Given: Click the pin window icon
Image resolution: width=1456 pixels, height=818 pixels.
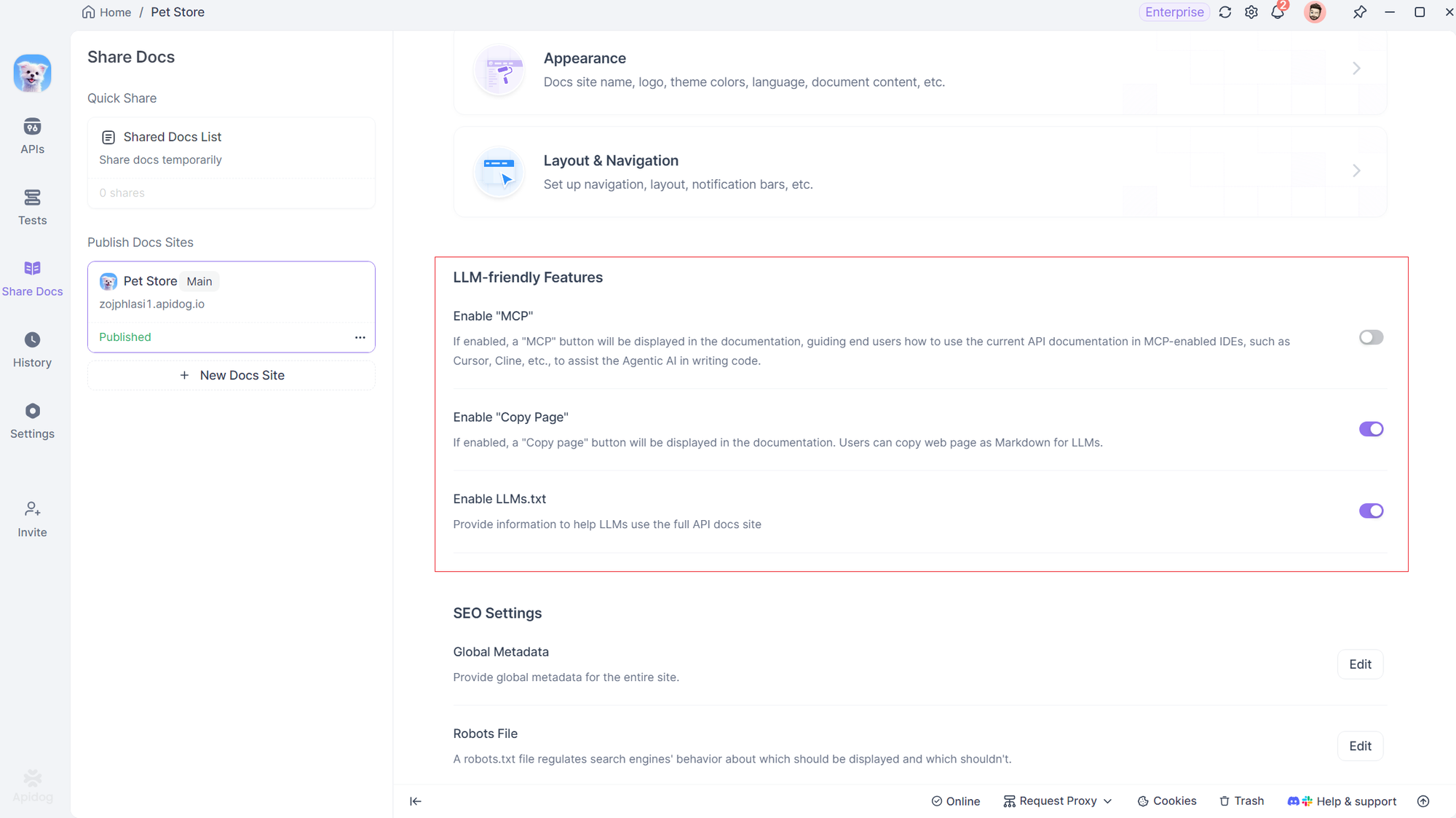Looking at the screenshot, I should click(x=1359, y=12).
